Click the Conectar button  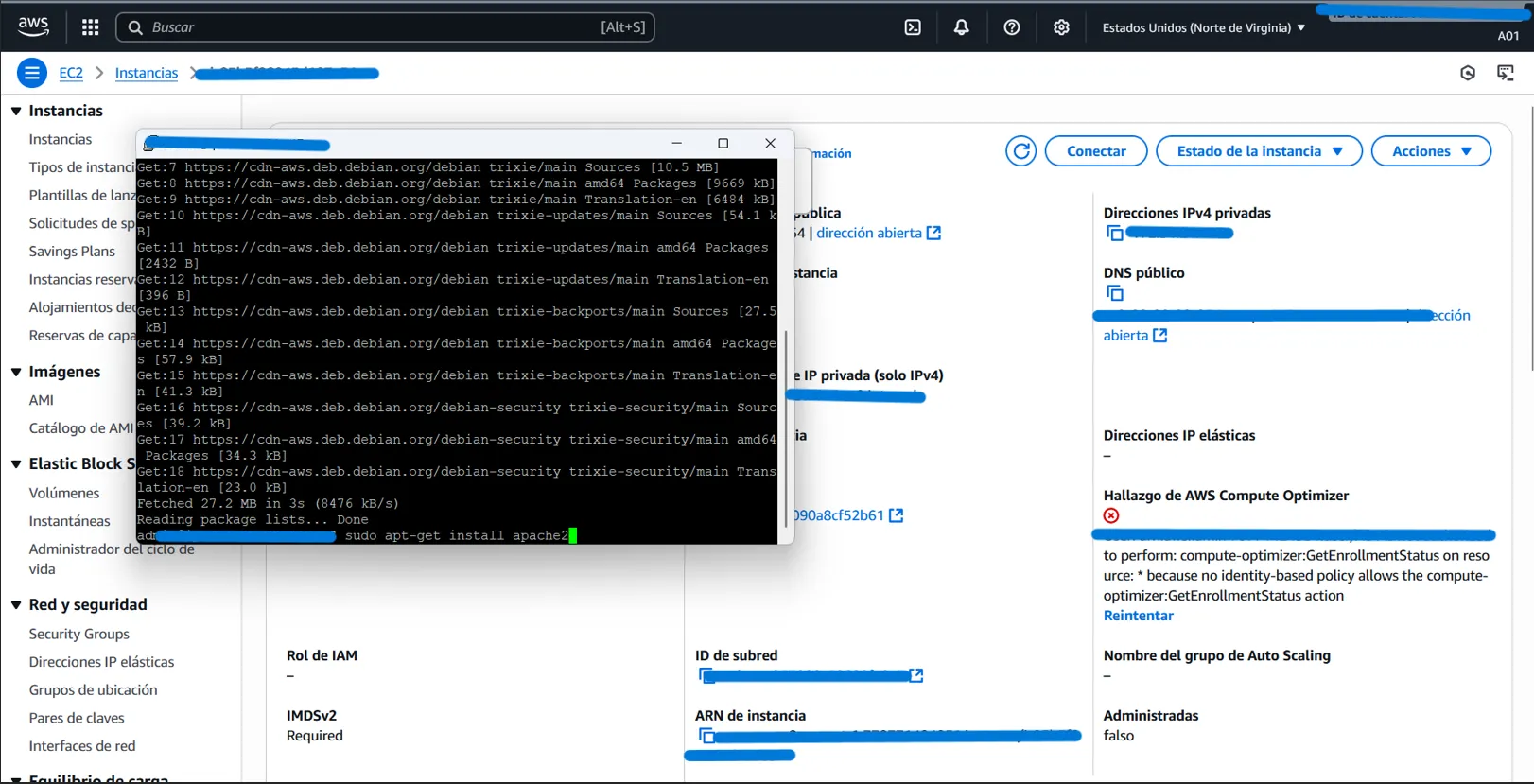pyautogui.click(x=1095, y=151)
